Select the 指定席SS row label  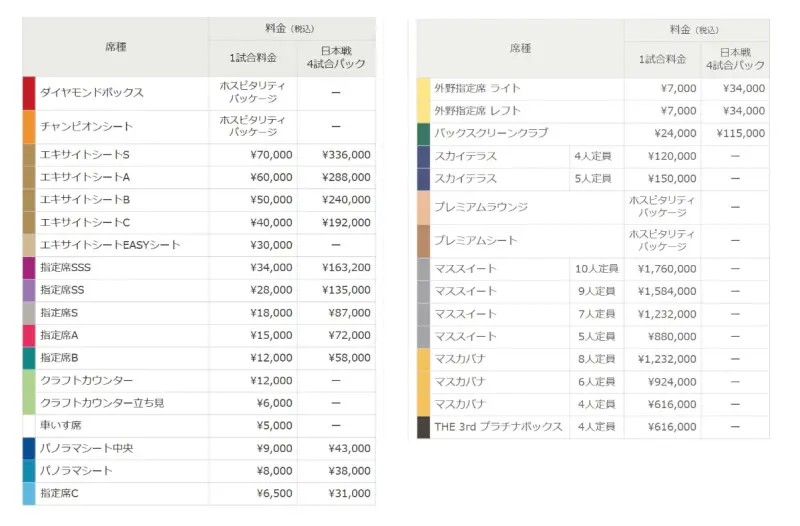62,290
